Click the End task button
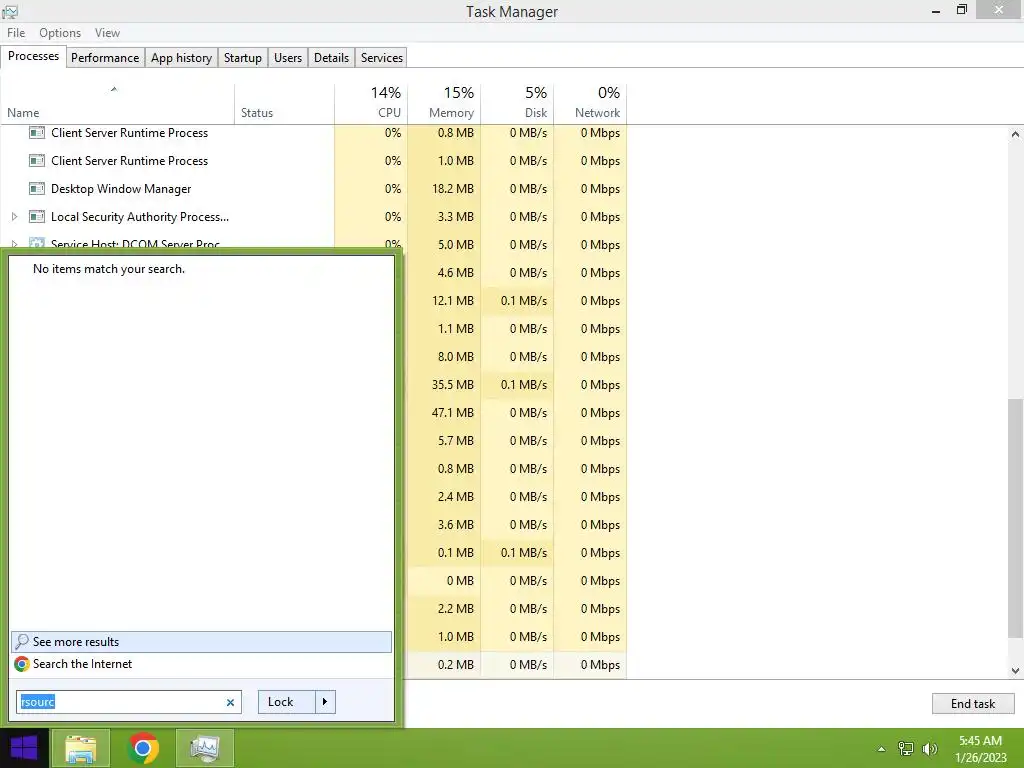The height and width of the screenshot is (768, 1024). pos(972,703)
